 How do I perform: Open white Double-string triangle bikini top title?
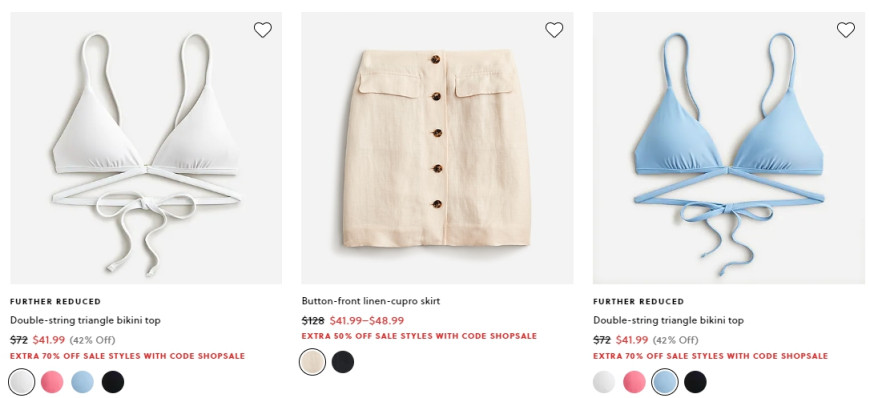click(85, 320)
